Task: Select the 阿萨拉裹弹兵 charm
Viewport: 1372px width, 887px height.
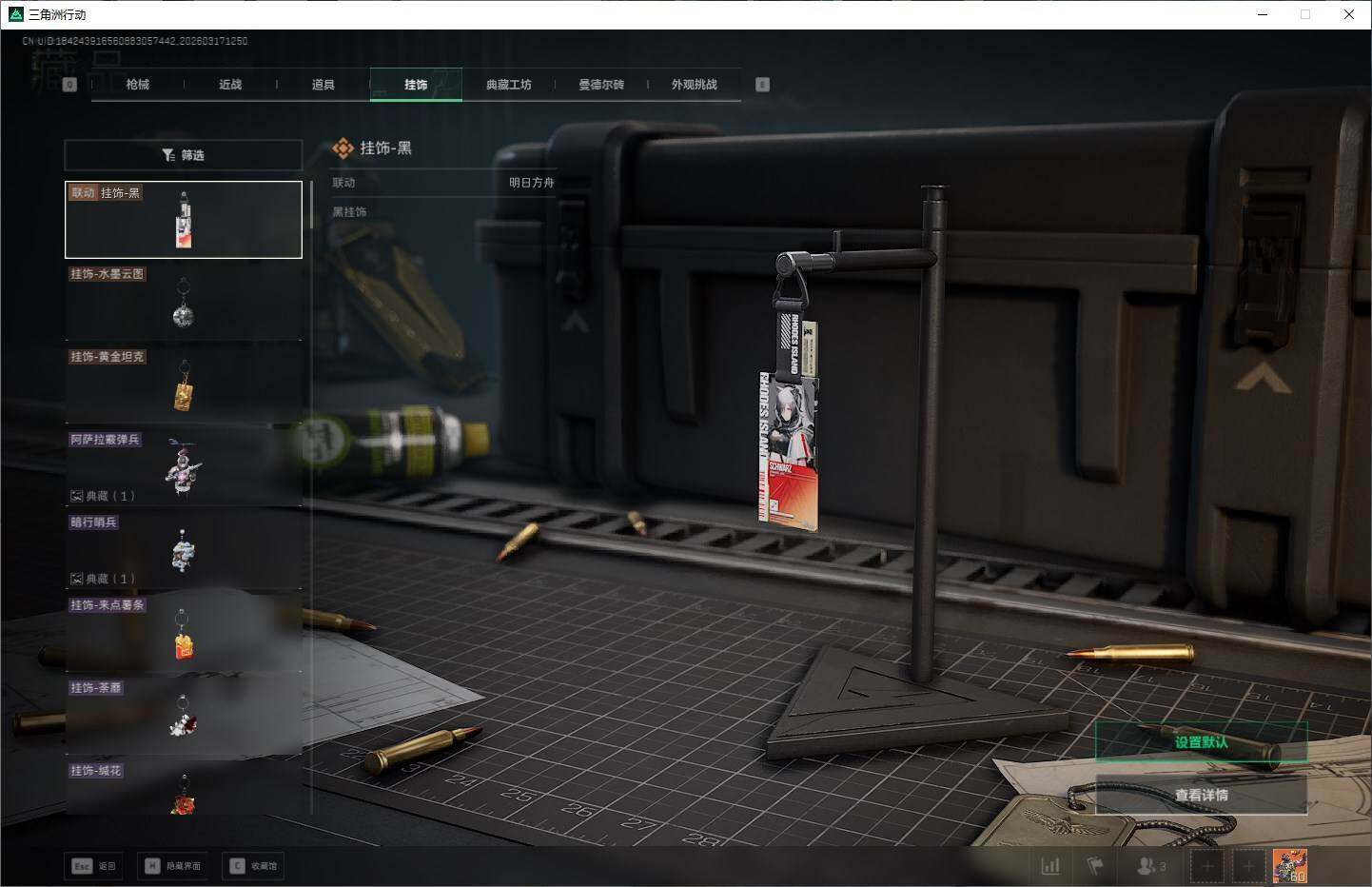Action: pos(183,467)
